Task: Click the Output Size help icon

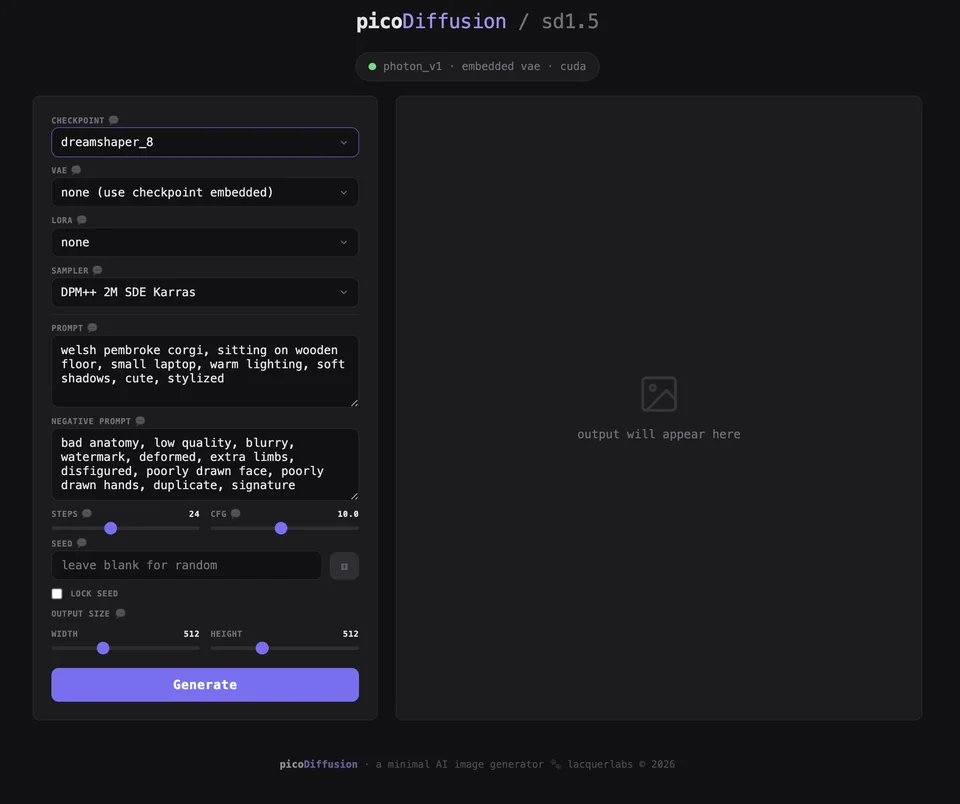Action: point(119,613)
